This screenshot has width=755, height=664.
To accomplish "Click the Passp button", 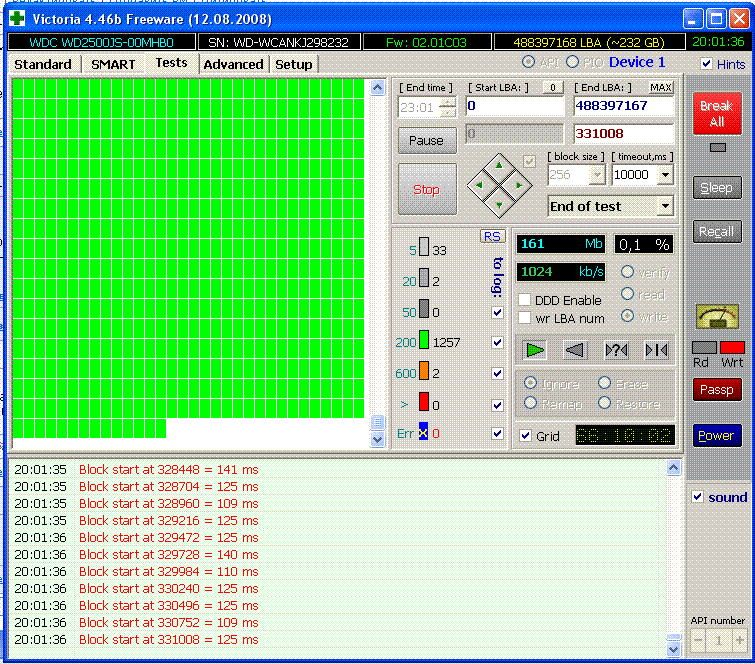I will (x=717, y=390).
